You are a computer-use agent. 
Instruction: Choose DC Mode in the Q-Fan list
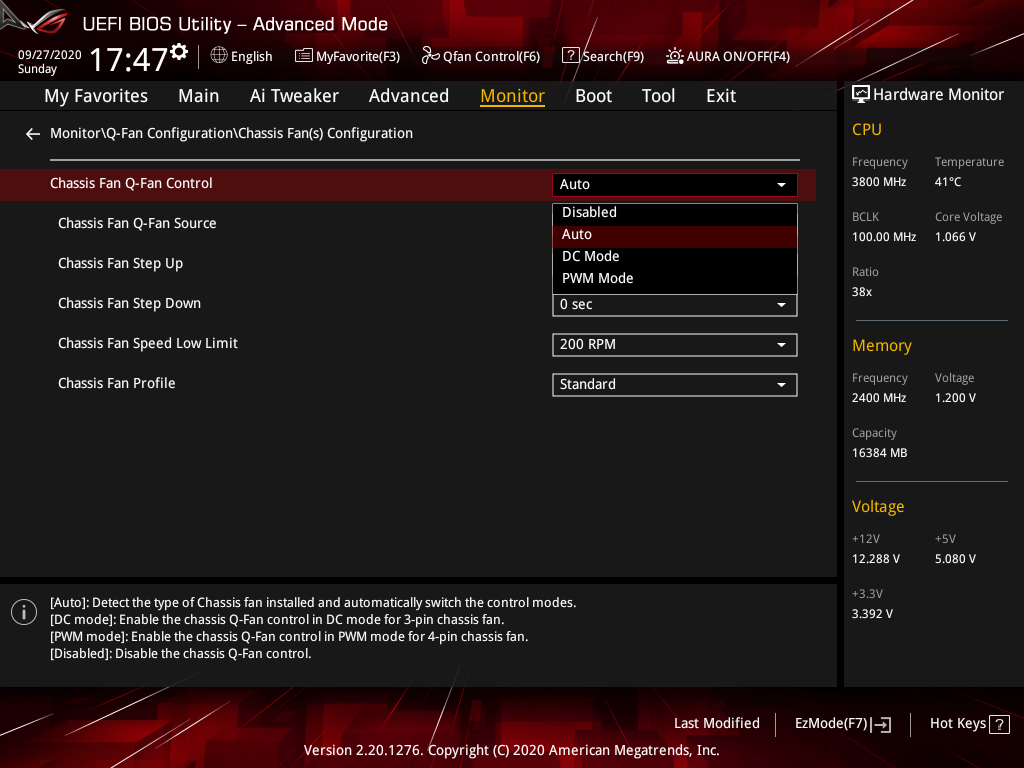(x=675, y=257)
